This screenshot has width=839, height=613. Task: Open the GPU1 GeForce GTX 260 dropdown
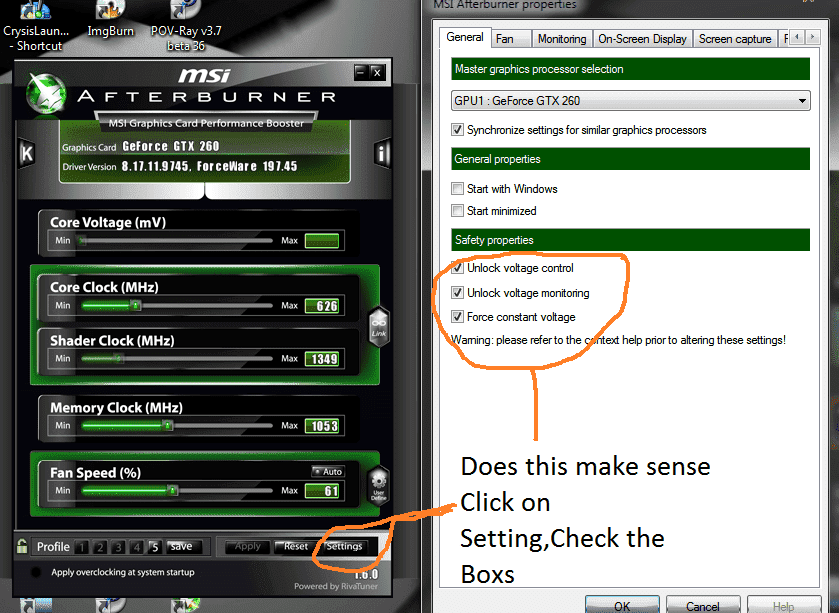pyautogui.click(x=630, y=101)
